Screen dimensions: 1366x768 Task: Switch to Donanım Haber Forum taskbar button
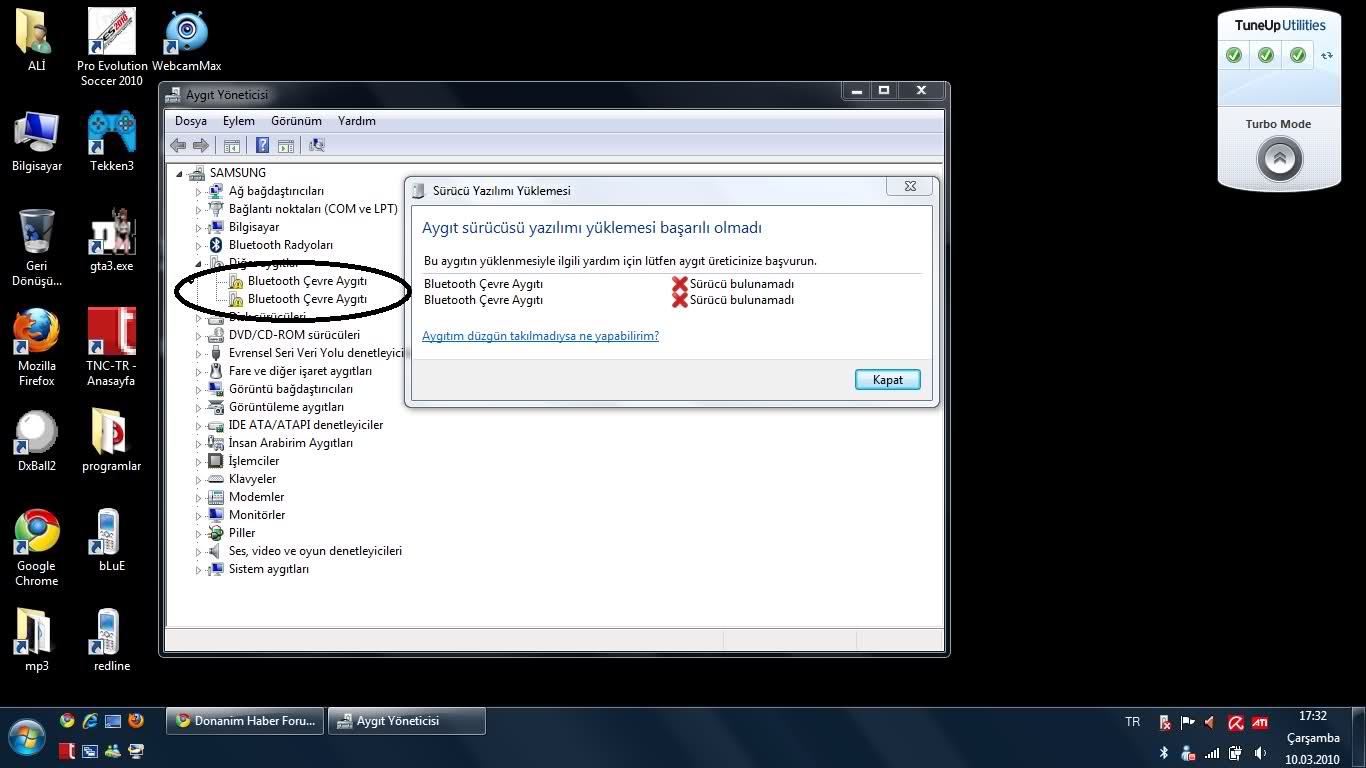pos(245,721)
